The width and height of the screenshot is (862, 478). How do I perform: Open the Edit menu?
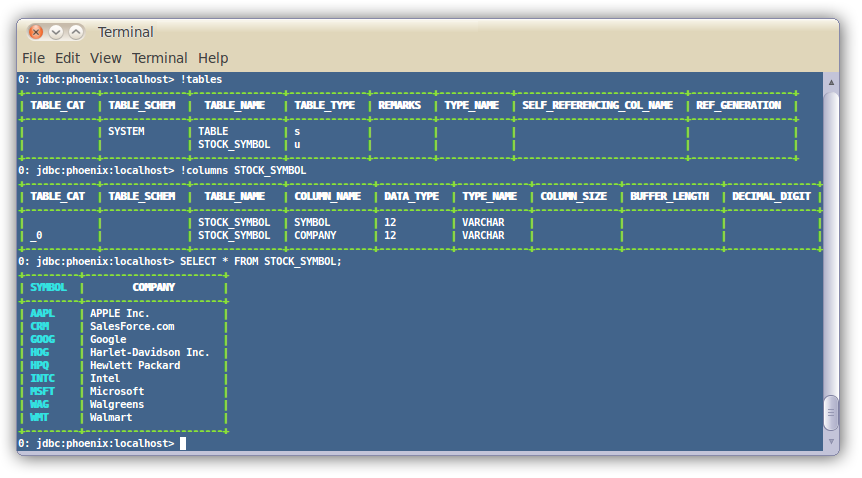tap(67, 58)
